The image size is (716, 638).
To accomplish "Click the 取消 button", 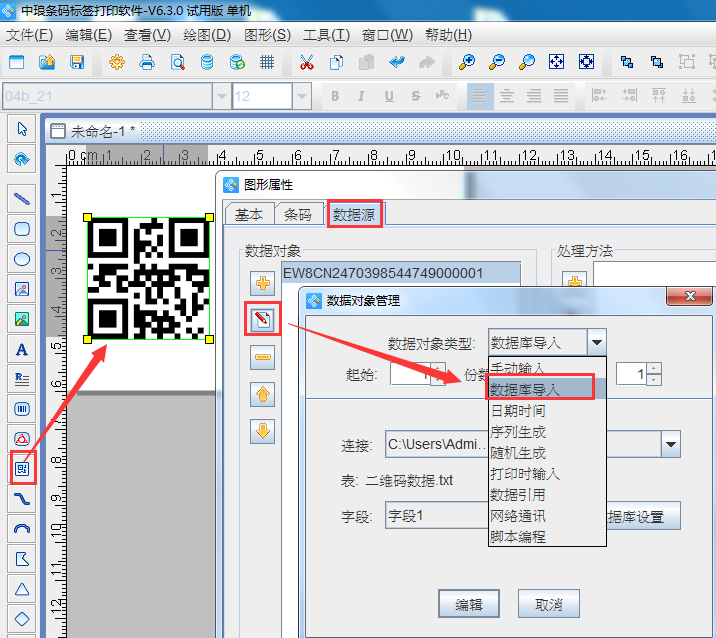I will click(548, 604).
